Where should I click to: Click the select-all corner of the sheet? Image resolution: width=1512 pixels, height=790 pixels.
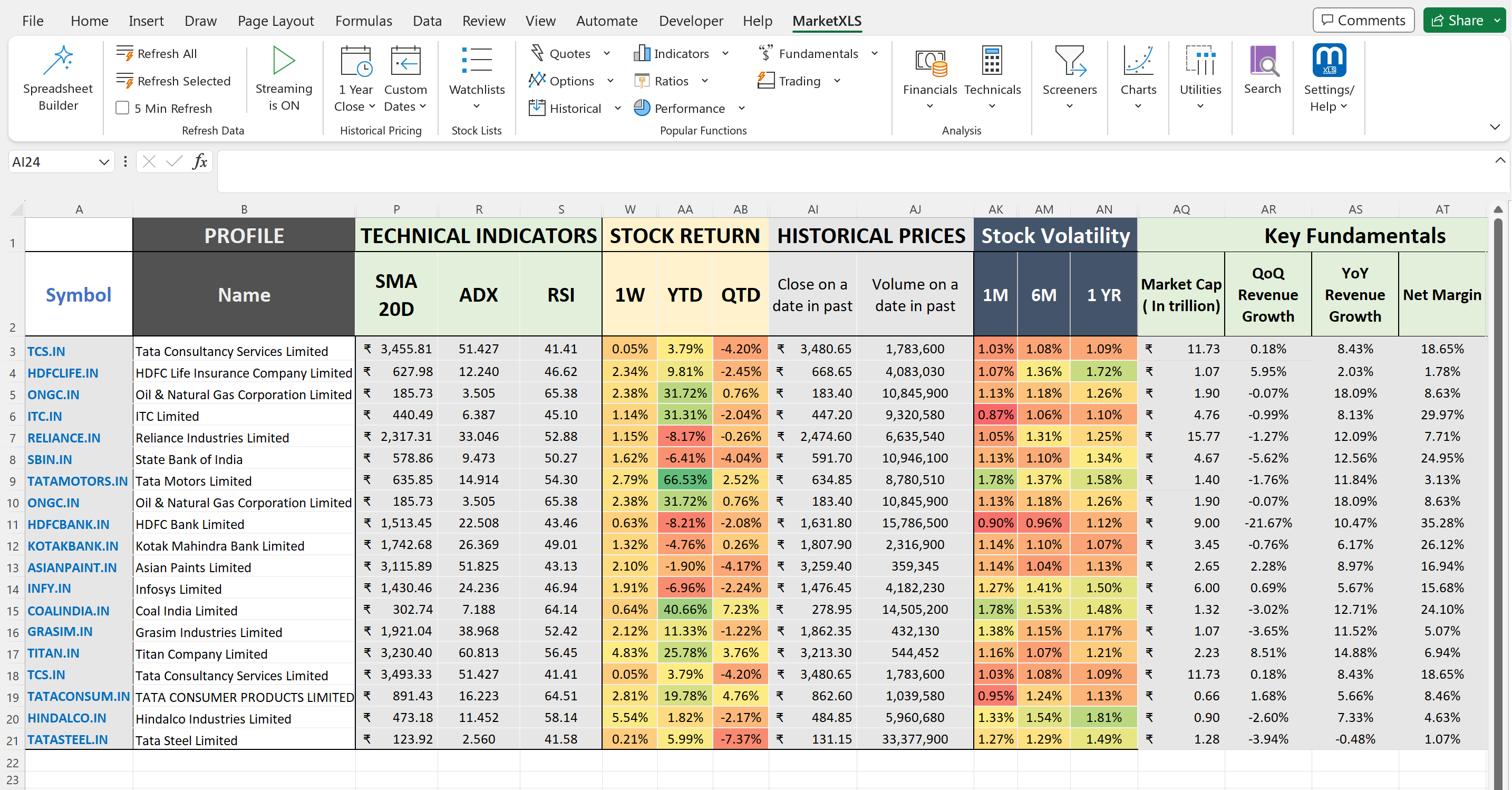click(16, 209)
